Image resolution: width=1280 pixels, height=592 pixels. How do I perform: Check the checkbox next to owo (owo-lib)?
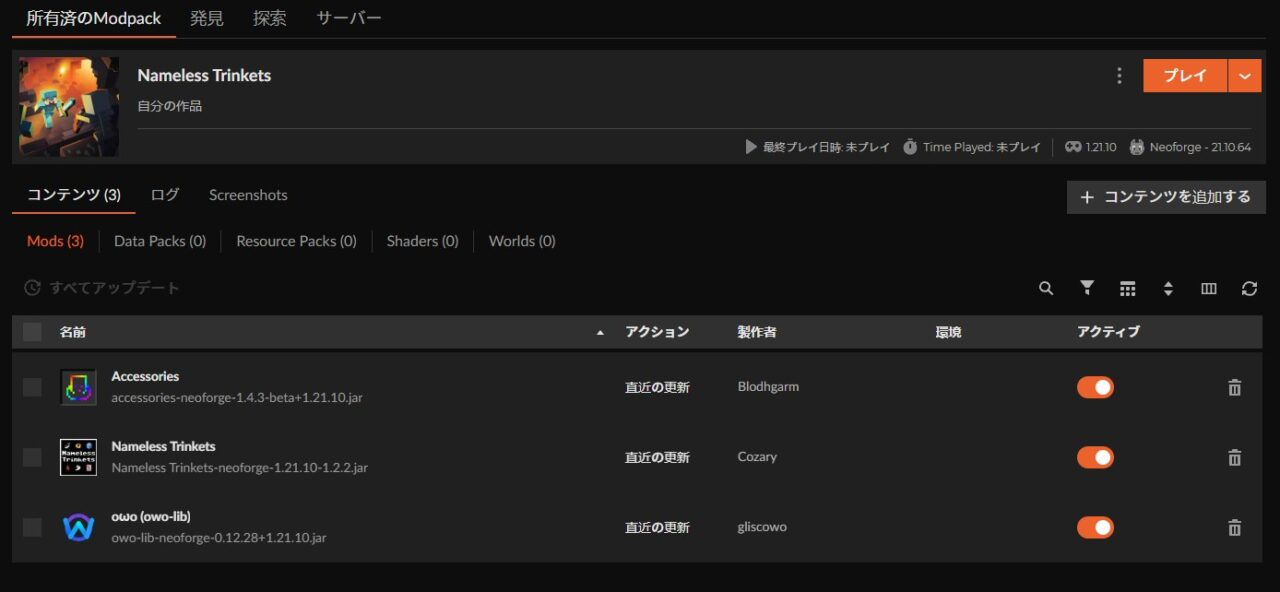31,527
